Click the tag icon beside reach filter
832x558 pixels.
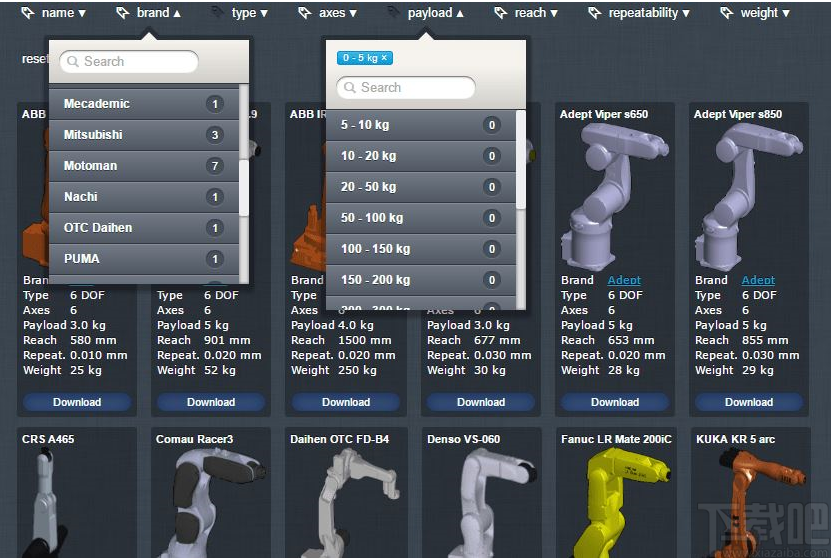coord(500,13)
